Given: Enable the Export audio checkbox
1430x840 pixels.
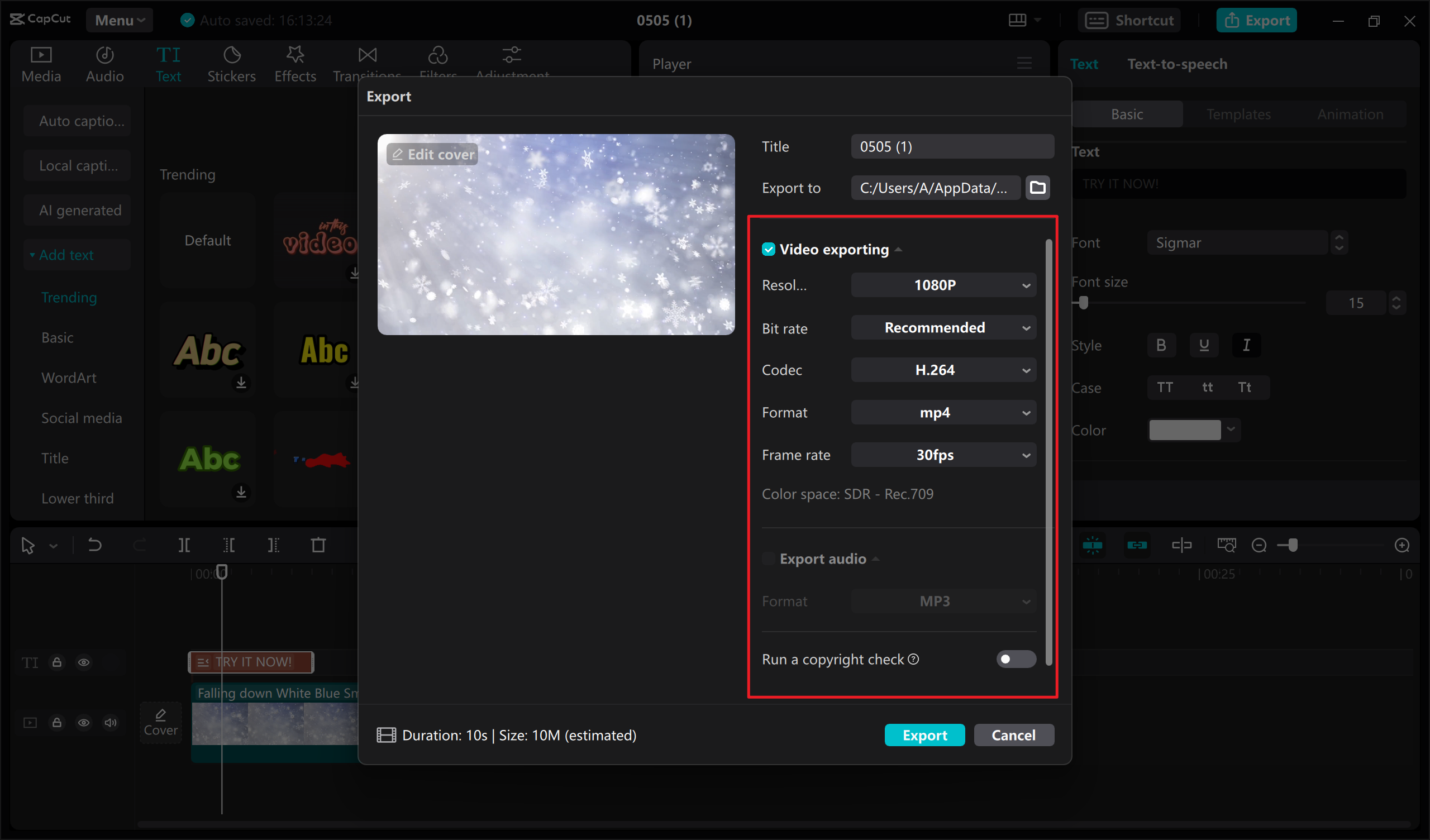Looking at the screenshot, I should 768,559.
